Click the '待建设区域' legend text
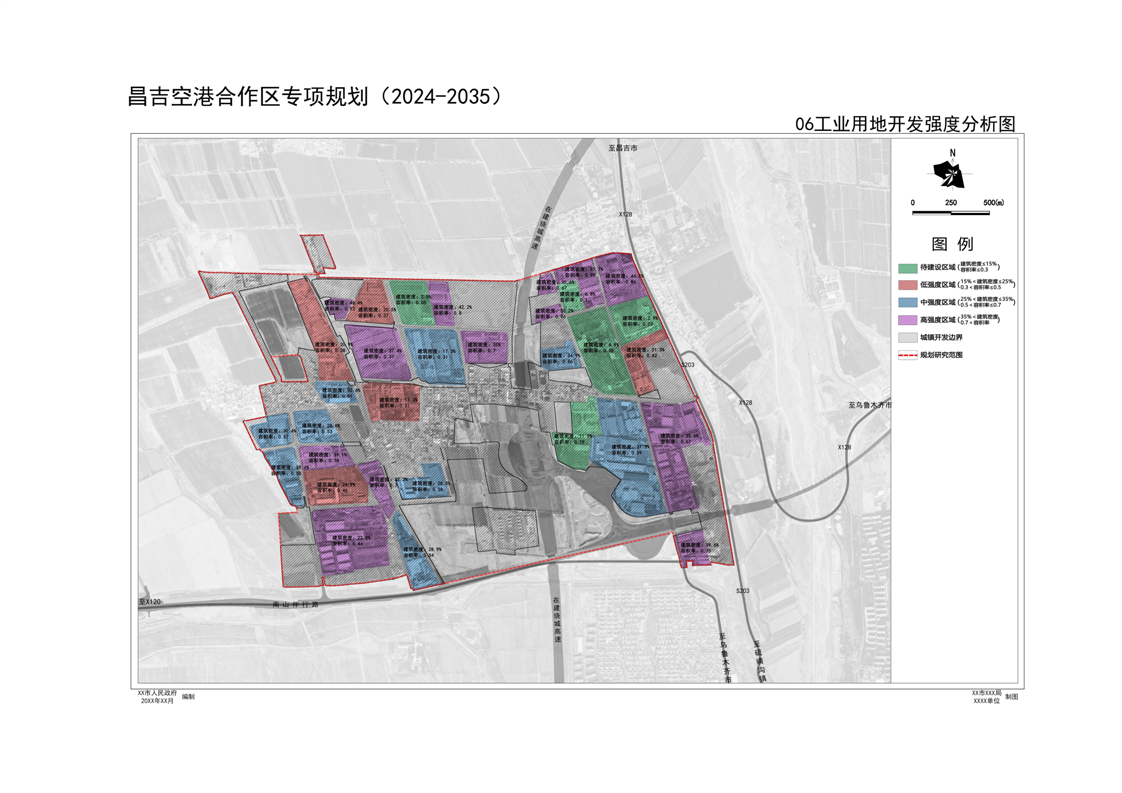The image size is (1122, 793). 938,268
